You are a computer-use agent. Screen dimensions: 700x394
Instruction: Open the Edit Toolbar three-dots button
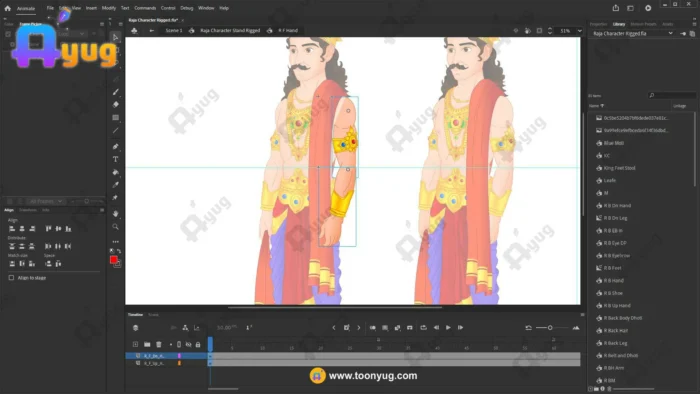coord(116,241)
